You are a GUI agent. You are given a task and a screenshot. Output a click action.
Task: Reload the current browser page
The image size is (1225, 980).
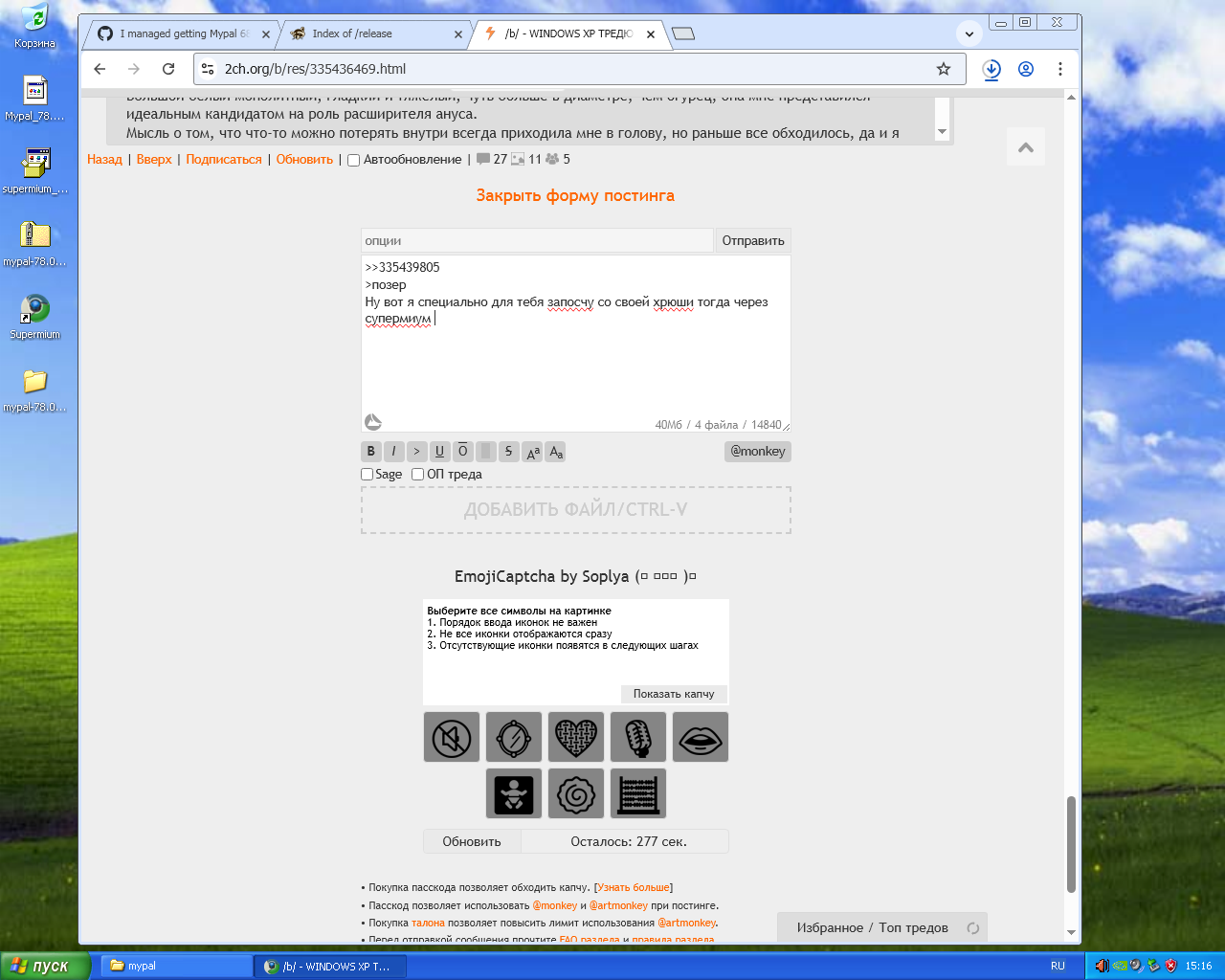pyautogui.click(x=168, y=69)
